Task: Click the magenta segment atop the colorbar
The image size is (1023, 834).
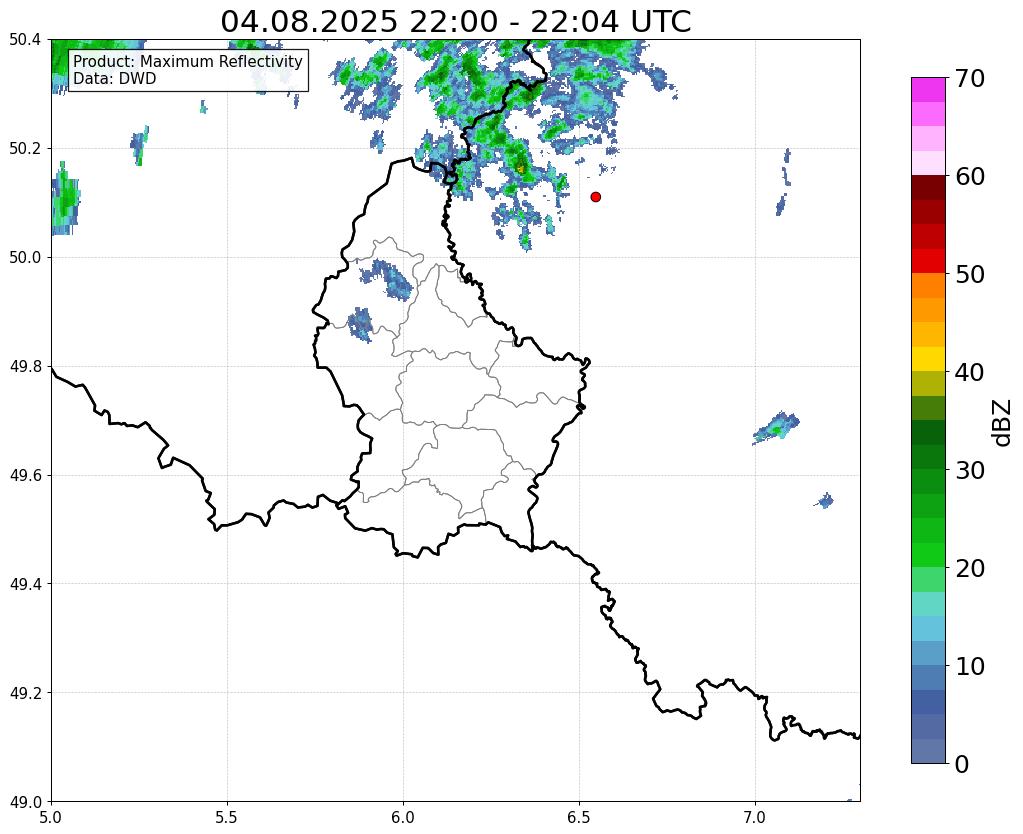Action: point(928,90)
